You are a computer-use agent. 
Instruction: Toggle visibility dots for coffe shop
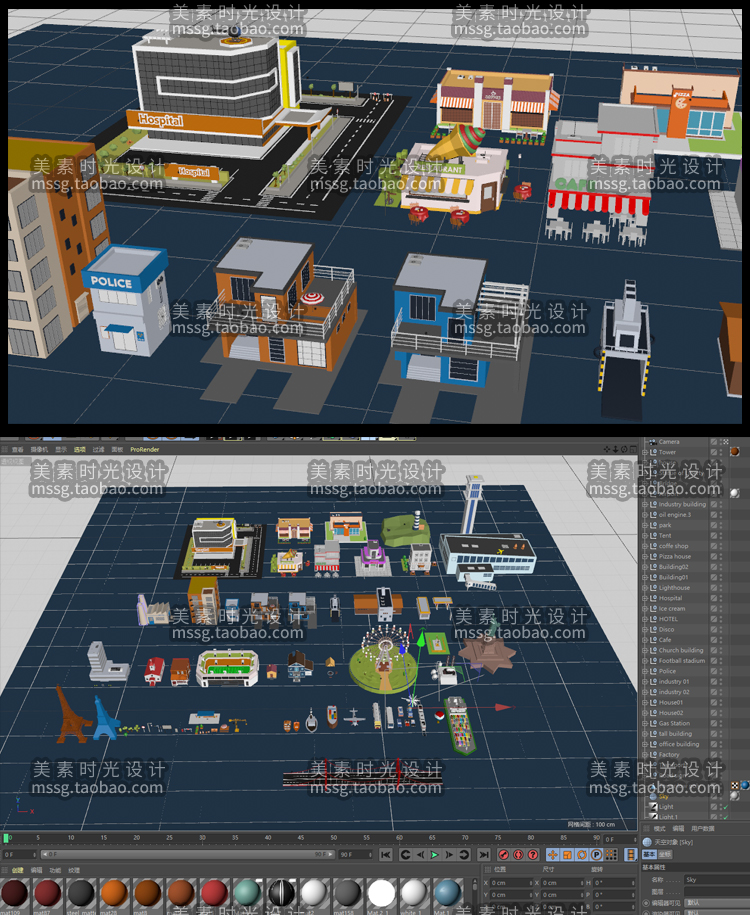point(721,546)
